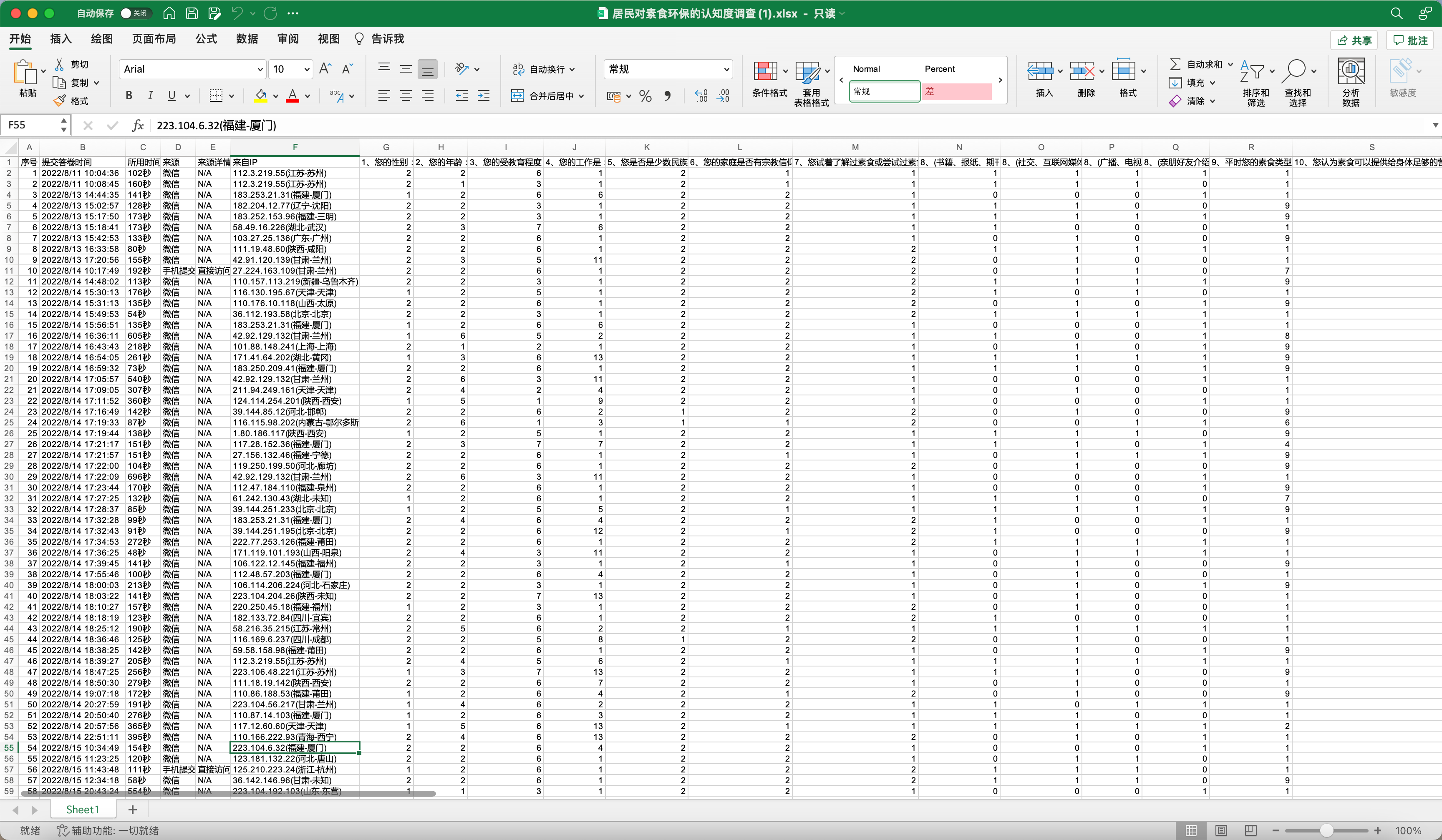
Task: Click the Save icon in title bar
Action: click(192, 13)
